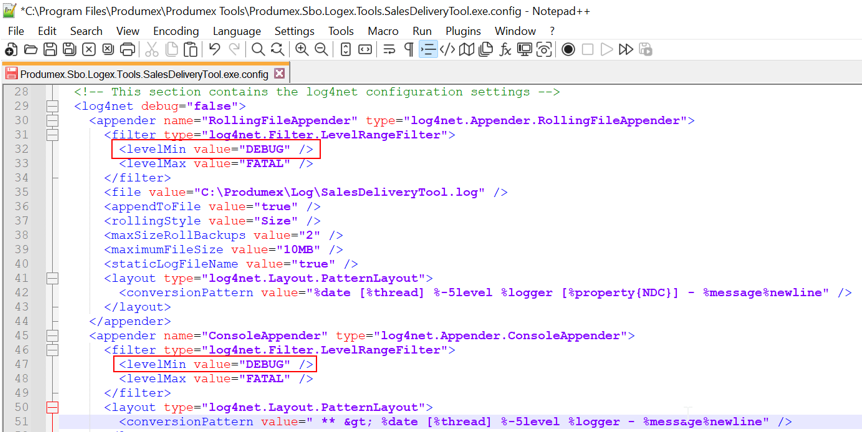Save the currently recorded macro

coord(645,50)
